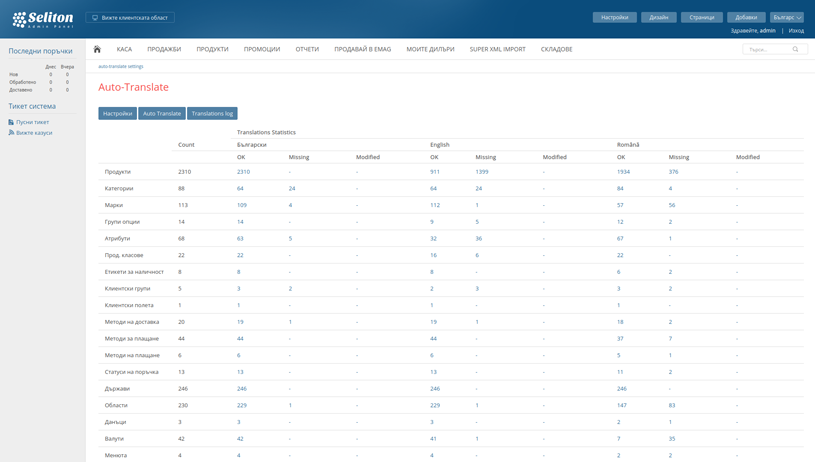Select the 'Auto Translate' tab
Image resolution: width=815 pixels, height=462 pixels.
pos(162,114)
